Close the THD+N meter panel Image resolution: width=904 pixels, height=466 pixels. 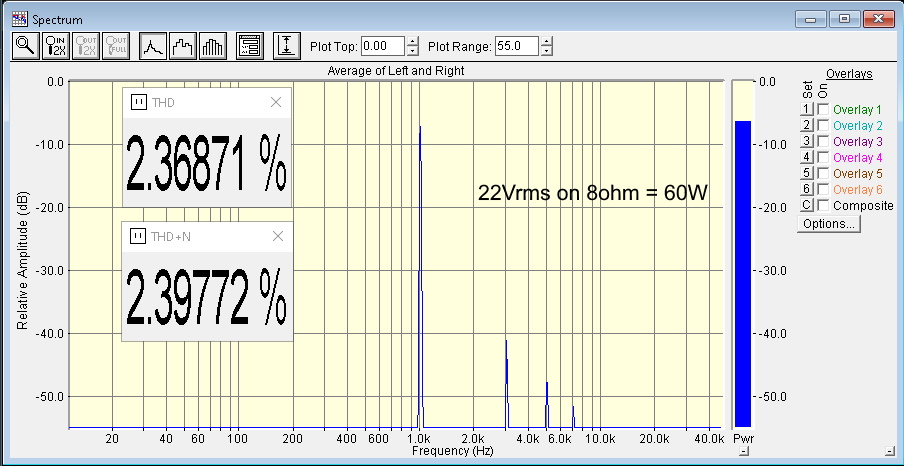pyautogui.click(x=277, y=236)
